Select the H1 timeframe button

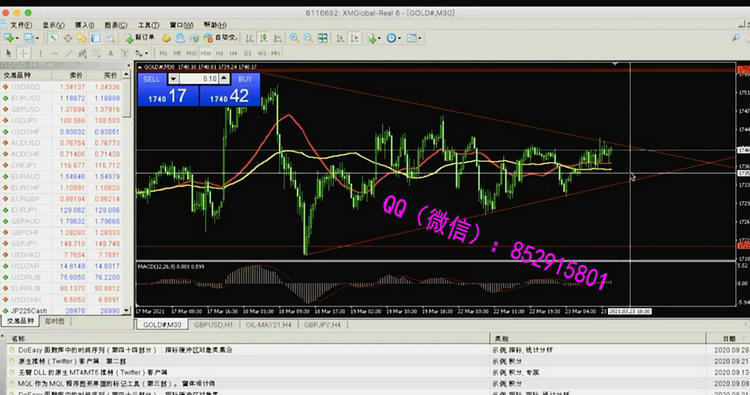(x=220, y=53)
